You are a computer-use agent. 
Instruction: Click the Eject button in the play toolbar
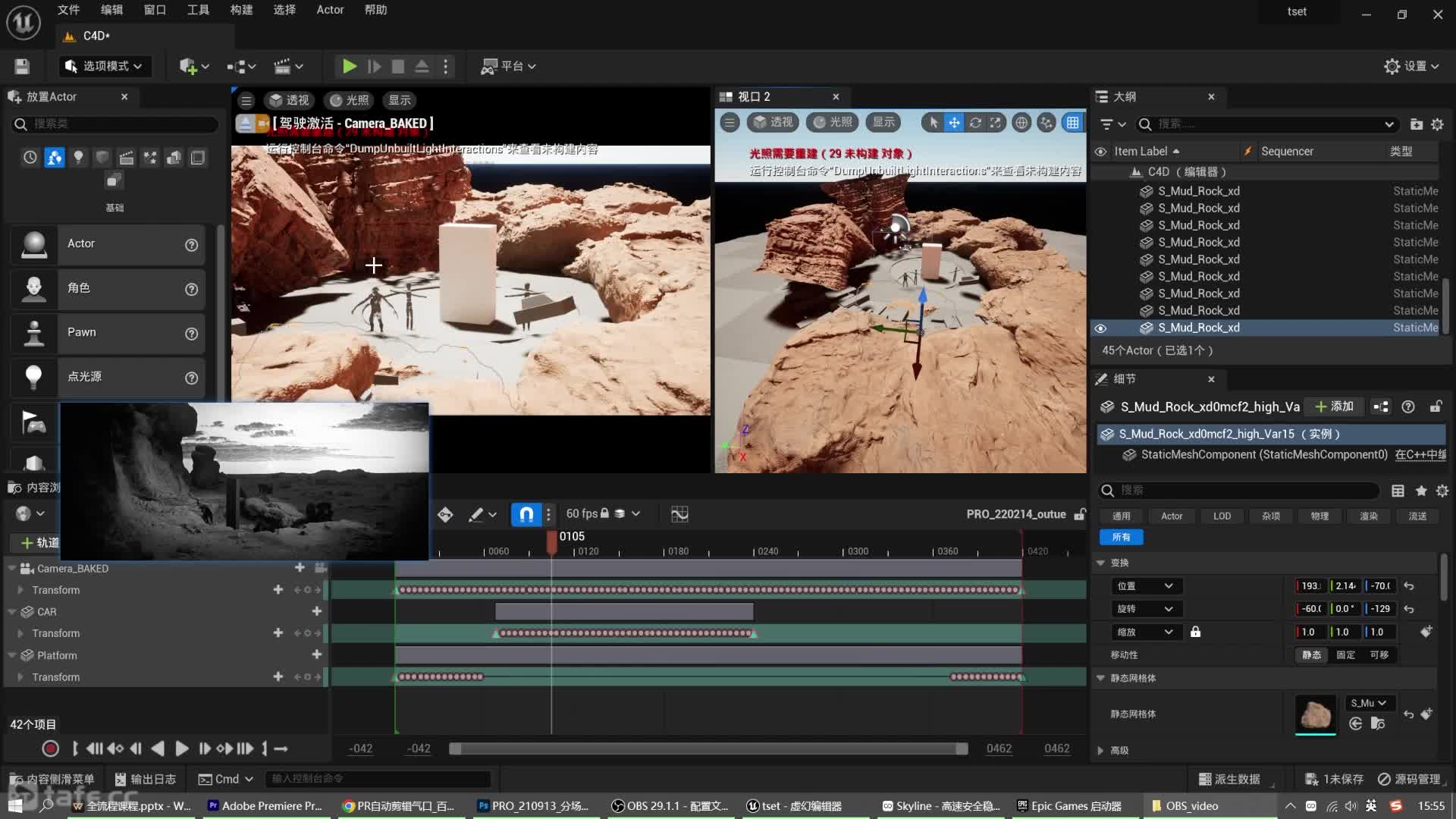tap(422, 67)
